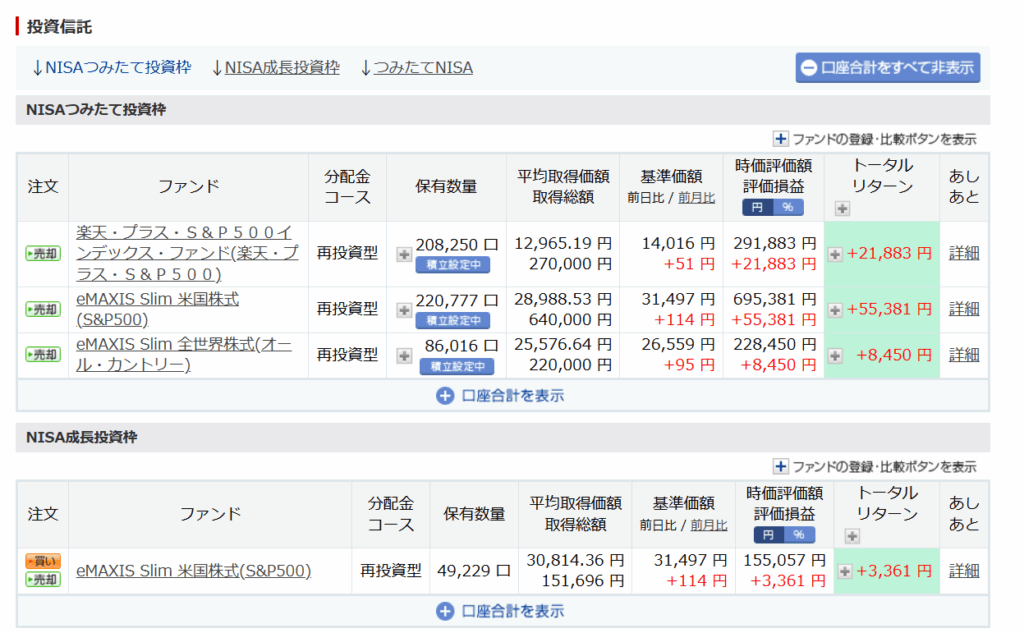
Task: Expand total return plus beside +55,381 円
Action: pos(835,310)
